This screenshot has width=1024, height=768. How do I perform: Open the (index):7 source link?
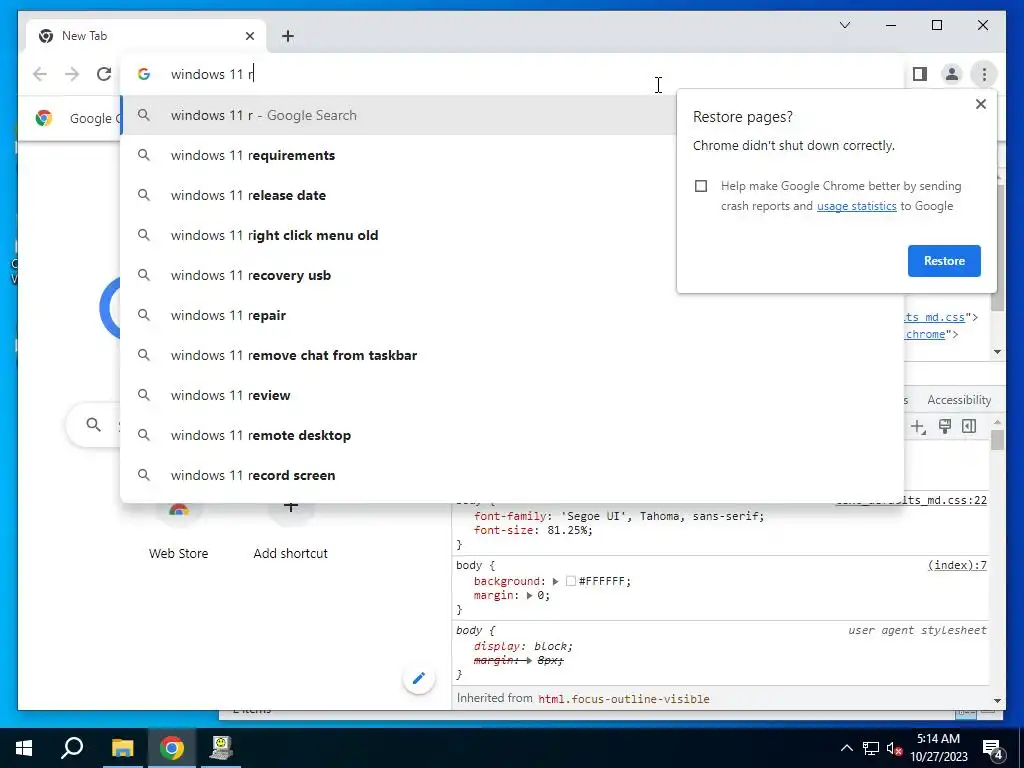coord(957,565)
